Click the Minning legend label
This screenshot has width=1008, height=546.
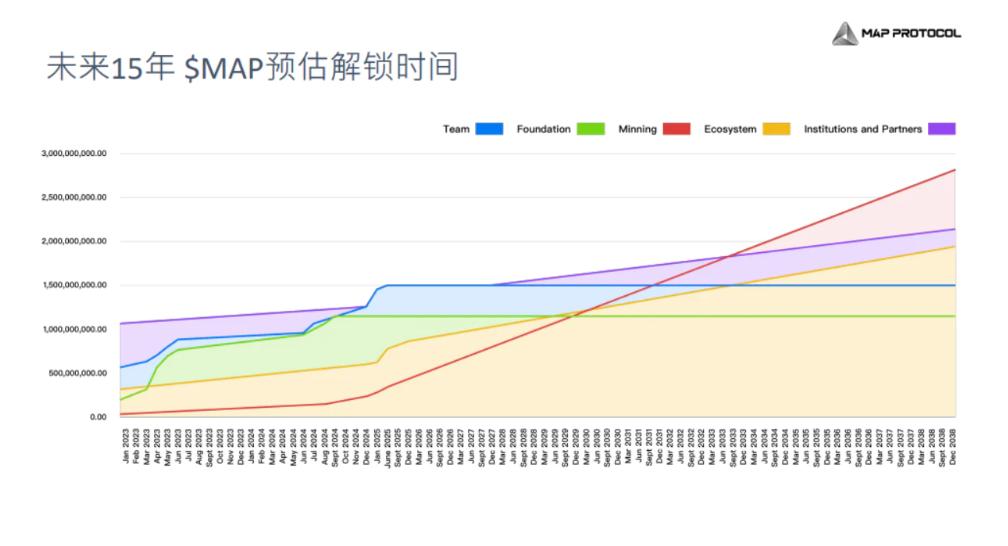click(x=637, y=129)
